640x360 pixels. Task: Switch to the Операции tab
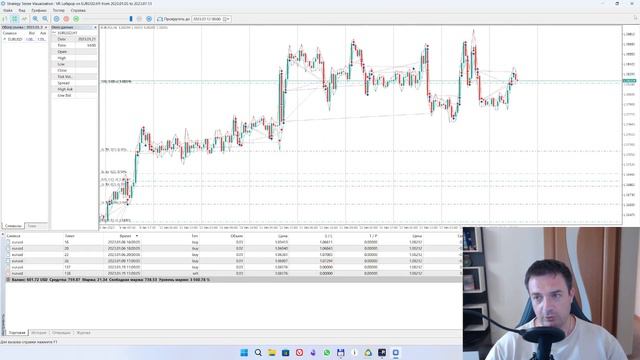61,333
